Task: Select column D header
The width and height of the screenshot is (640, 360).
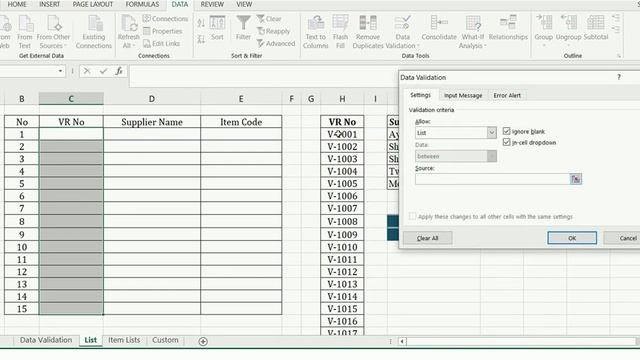Action: coord(152,98)
